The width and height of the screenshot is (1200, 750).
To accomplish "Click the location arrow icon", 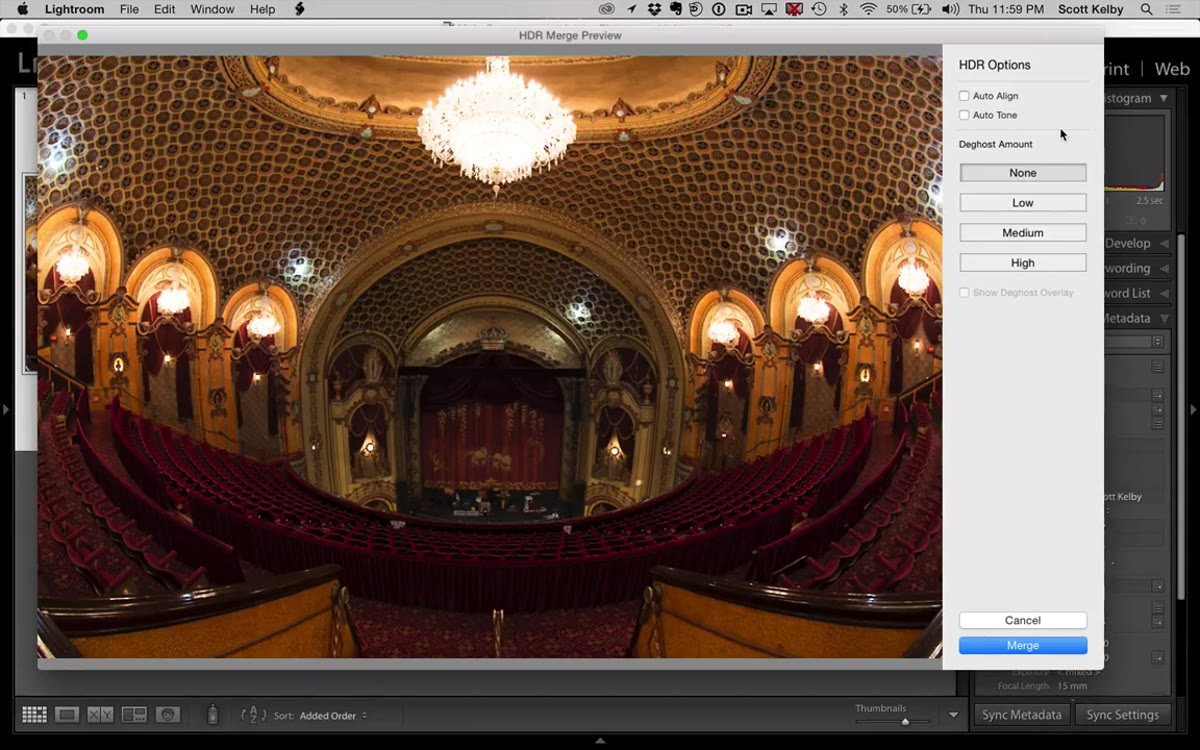I will [x=634, y=9].
